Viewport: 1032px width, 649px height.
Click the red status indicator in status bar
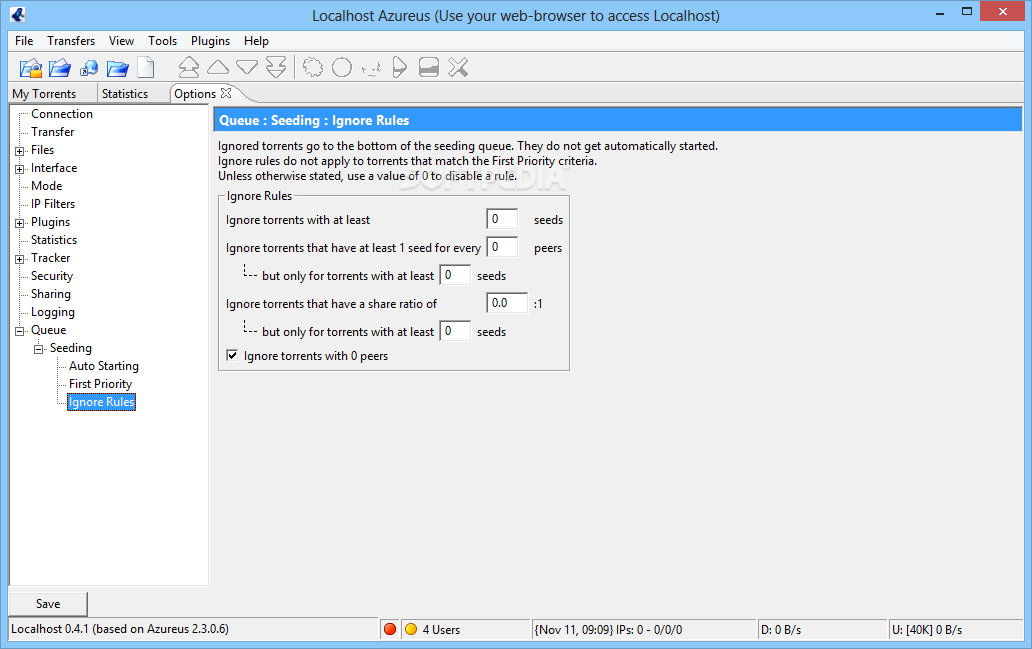tap(390, 629)
